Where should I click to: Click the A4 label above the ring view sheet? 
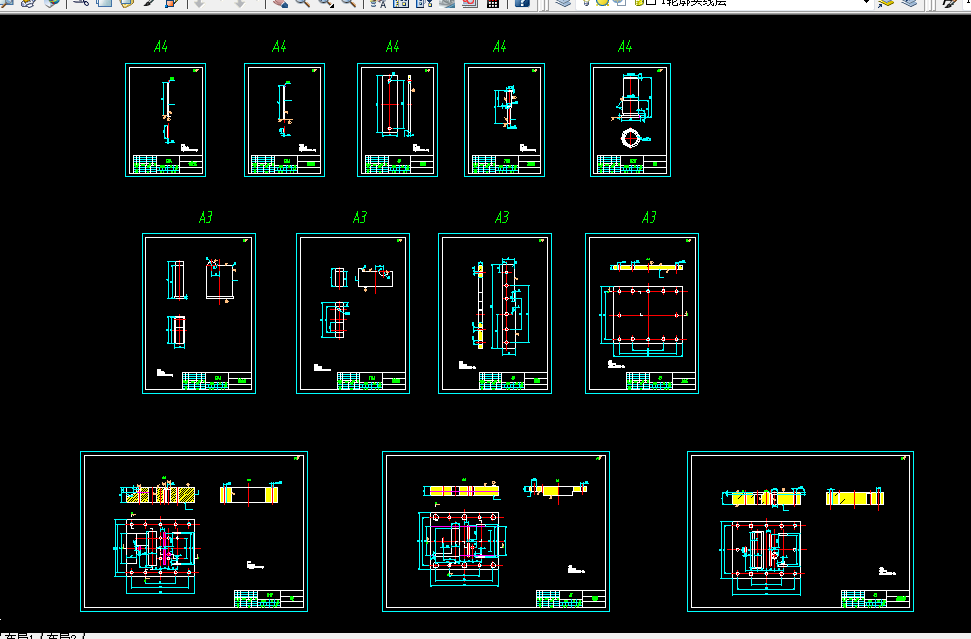[x=625, y=46]
